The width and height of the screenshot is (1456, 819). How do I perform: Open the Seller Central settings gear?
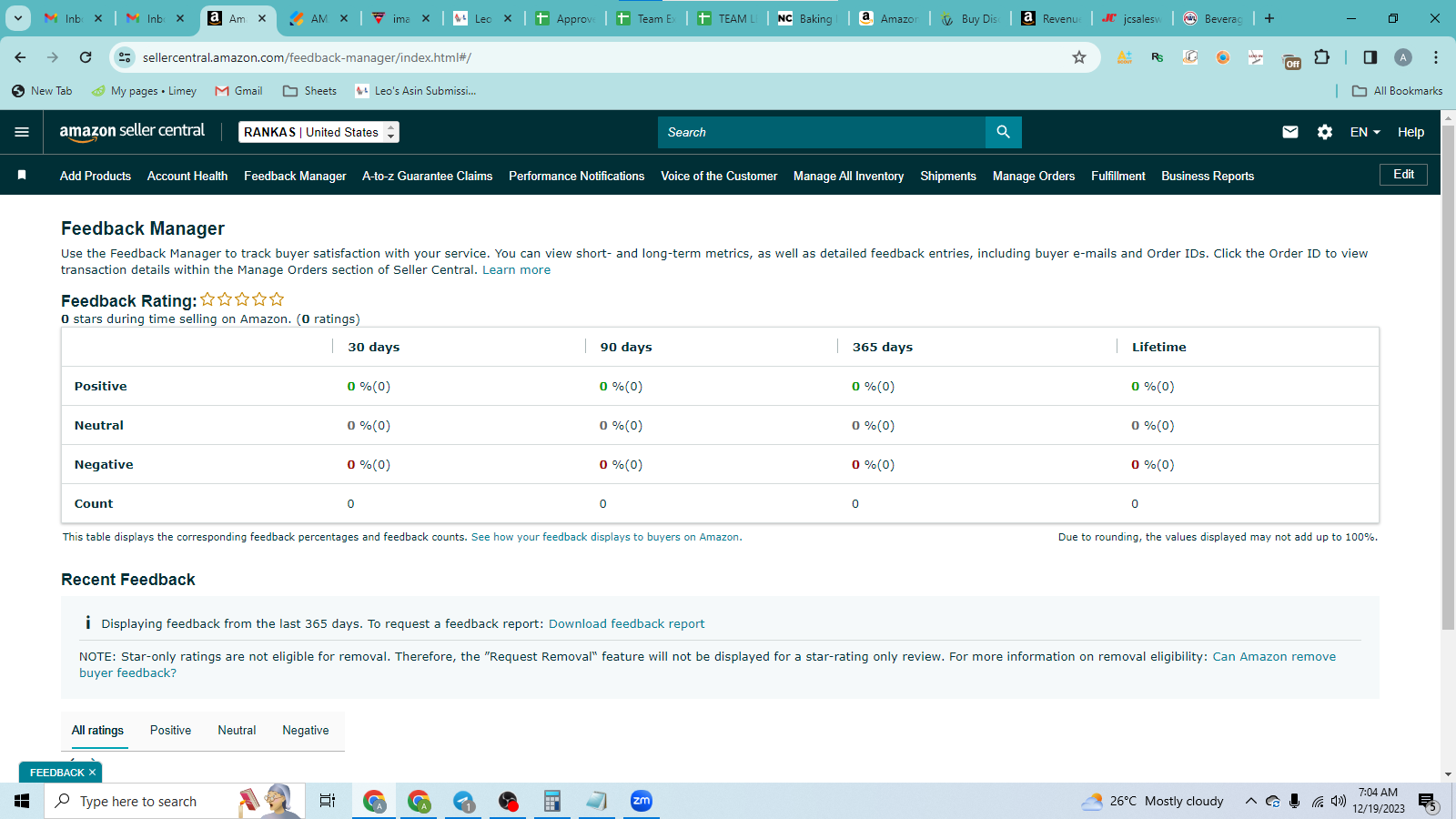(x=1325, y=132)
